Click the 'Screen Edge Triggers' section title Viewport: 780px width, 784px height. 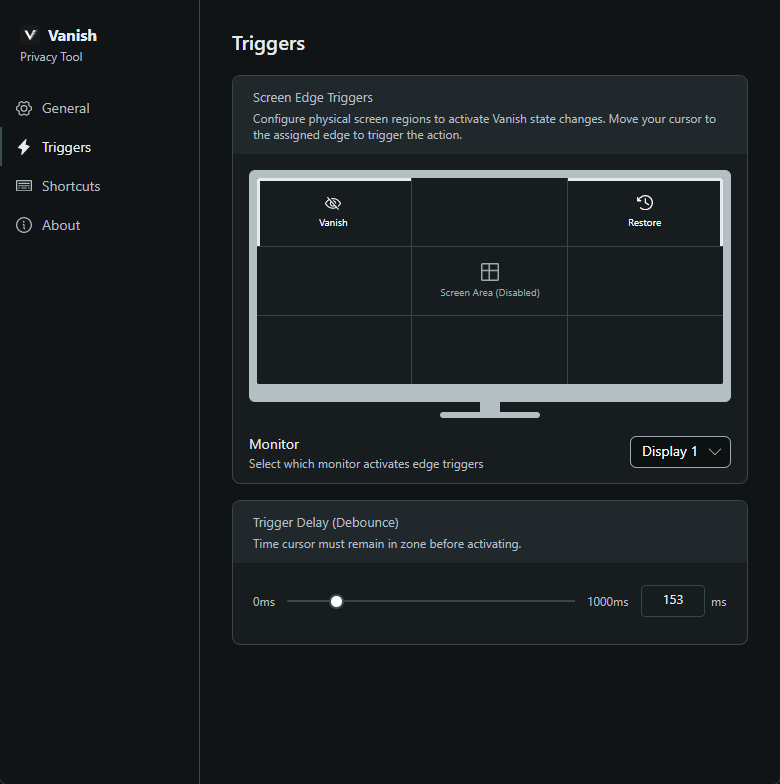click(x=312, y=98)
